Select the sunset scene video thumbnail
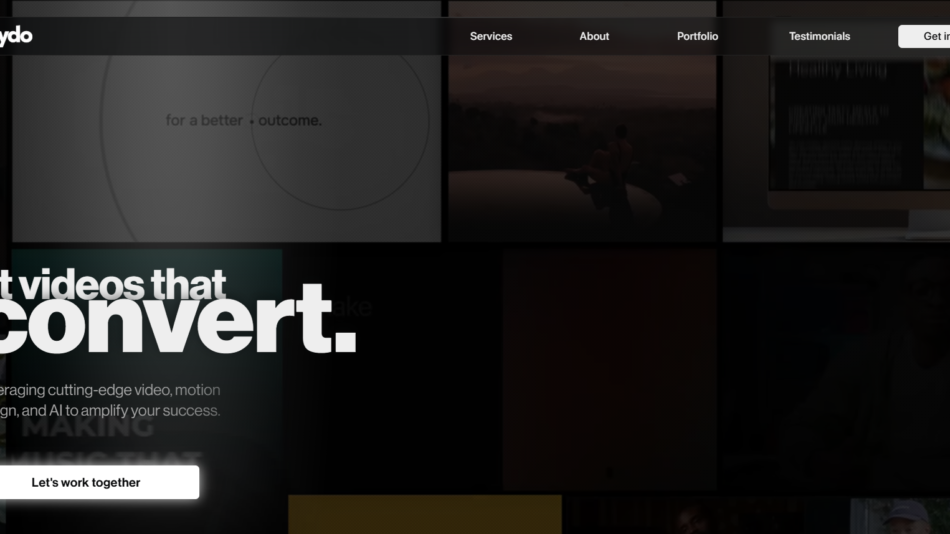Viewport: 950px width, 534px height. [582, 150]
